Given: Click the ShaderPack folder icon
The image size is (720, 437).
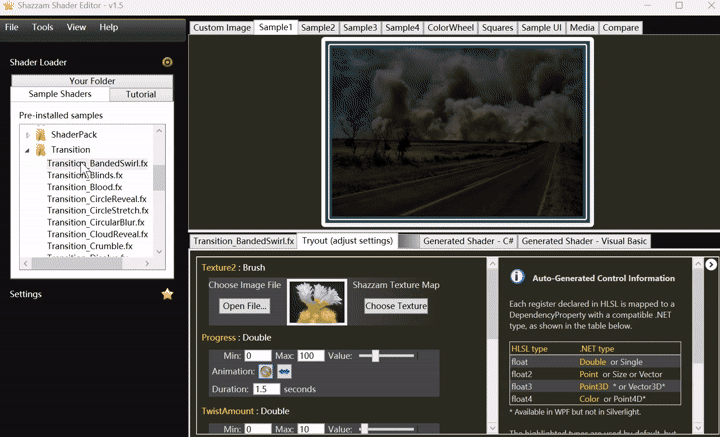Looking at the screenshot, I should point(41,134).
